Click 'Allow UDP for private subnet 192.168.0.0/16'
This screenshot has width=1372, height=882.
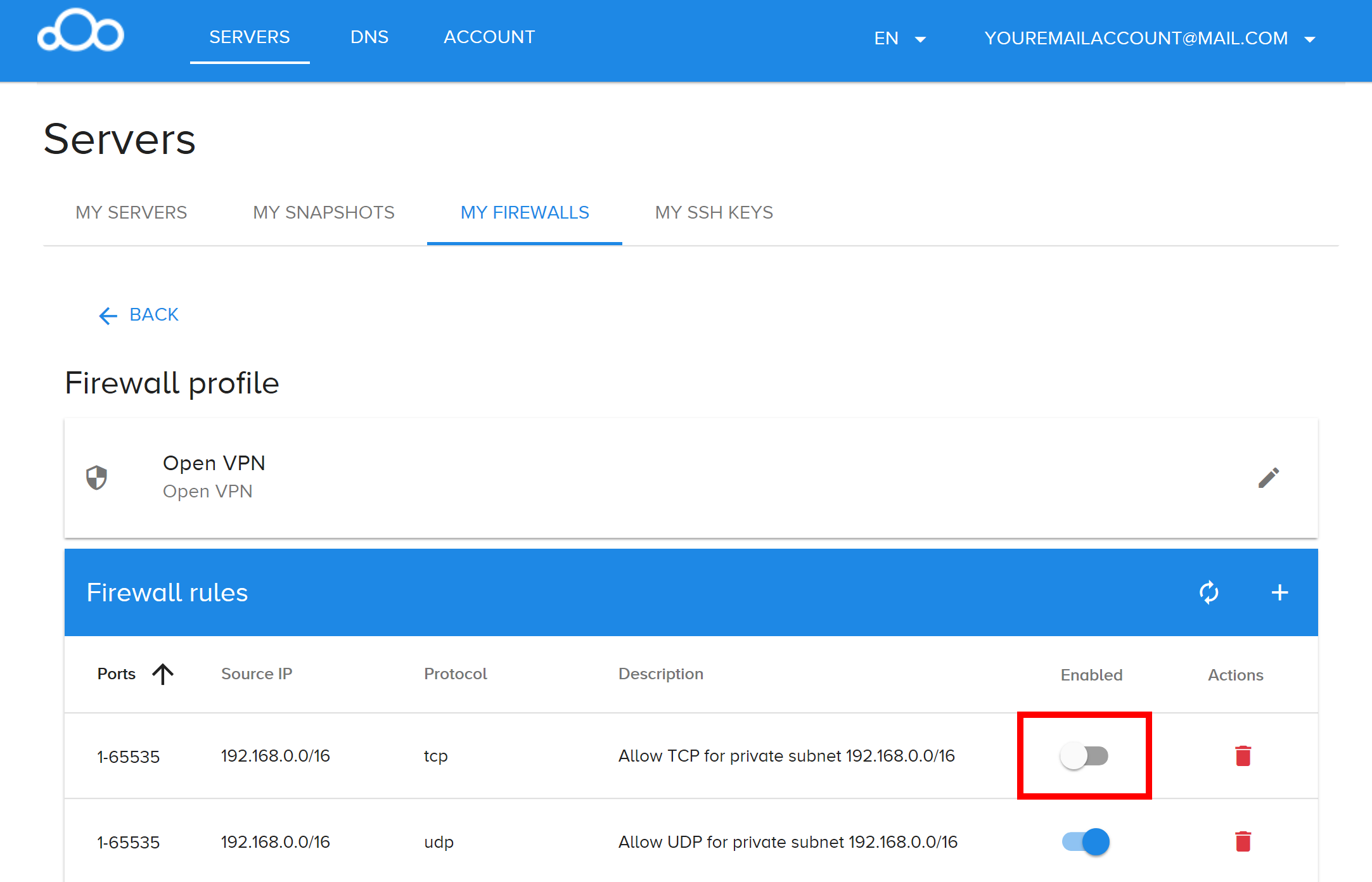coord(788,842)
